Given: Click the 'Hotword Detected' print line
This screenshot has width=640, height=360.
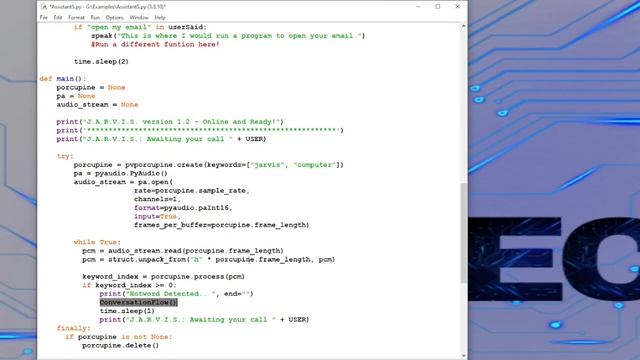Looking at the screenshot, I should pyautogui.click(x=176, y=293).
